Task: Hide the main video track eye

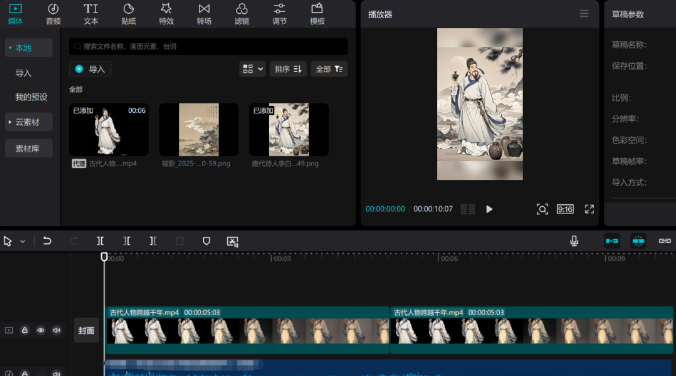Action: (x=41, y=330)
